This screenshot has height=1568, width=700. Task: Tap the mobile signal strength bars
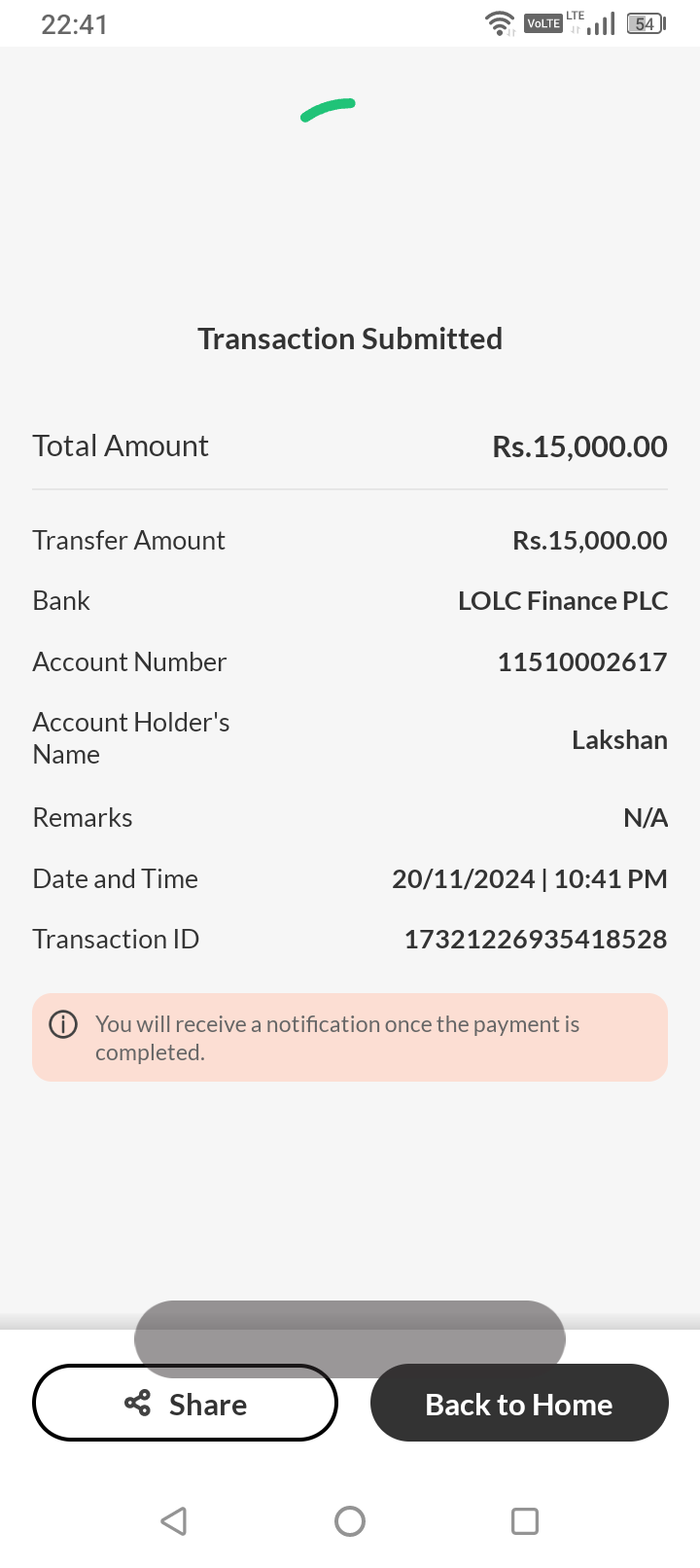pyautogui.click(x=601, y=23)
